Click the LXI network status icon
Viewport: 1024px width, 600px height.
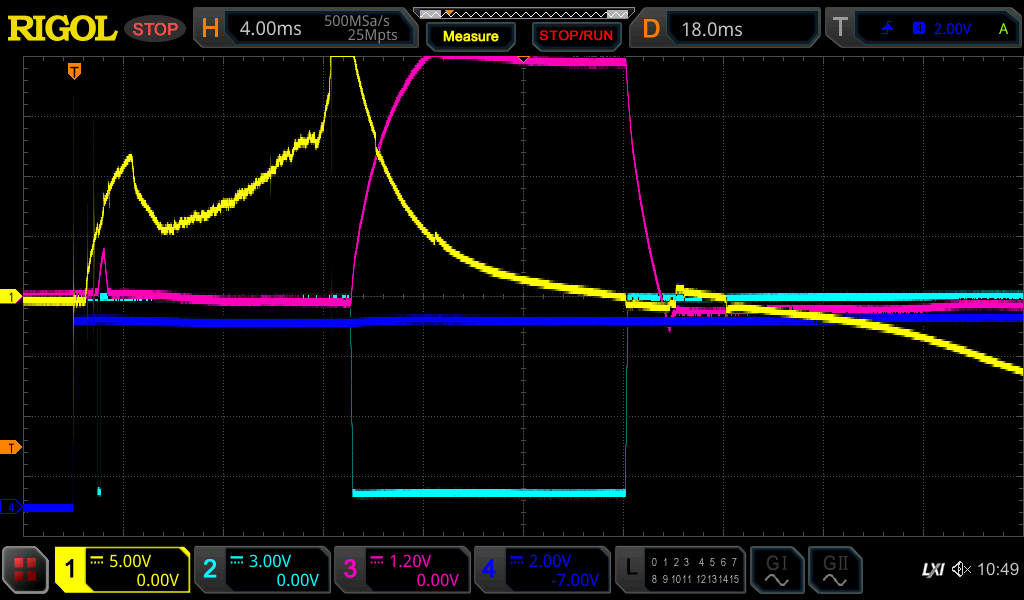tap(931, 570)
